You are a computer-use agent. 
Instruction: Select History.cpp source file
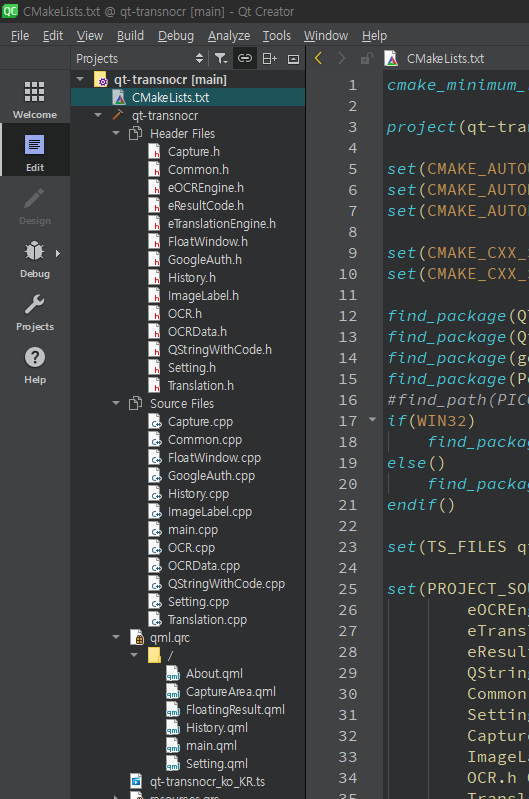(x=198, y=494)
